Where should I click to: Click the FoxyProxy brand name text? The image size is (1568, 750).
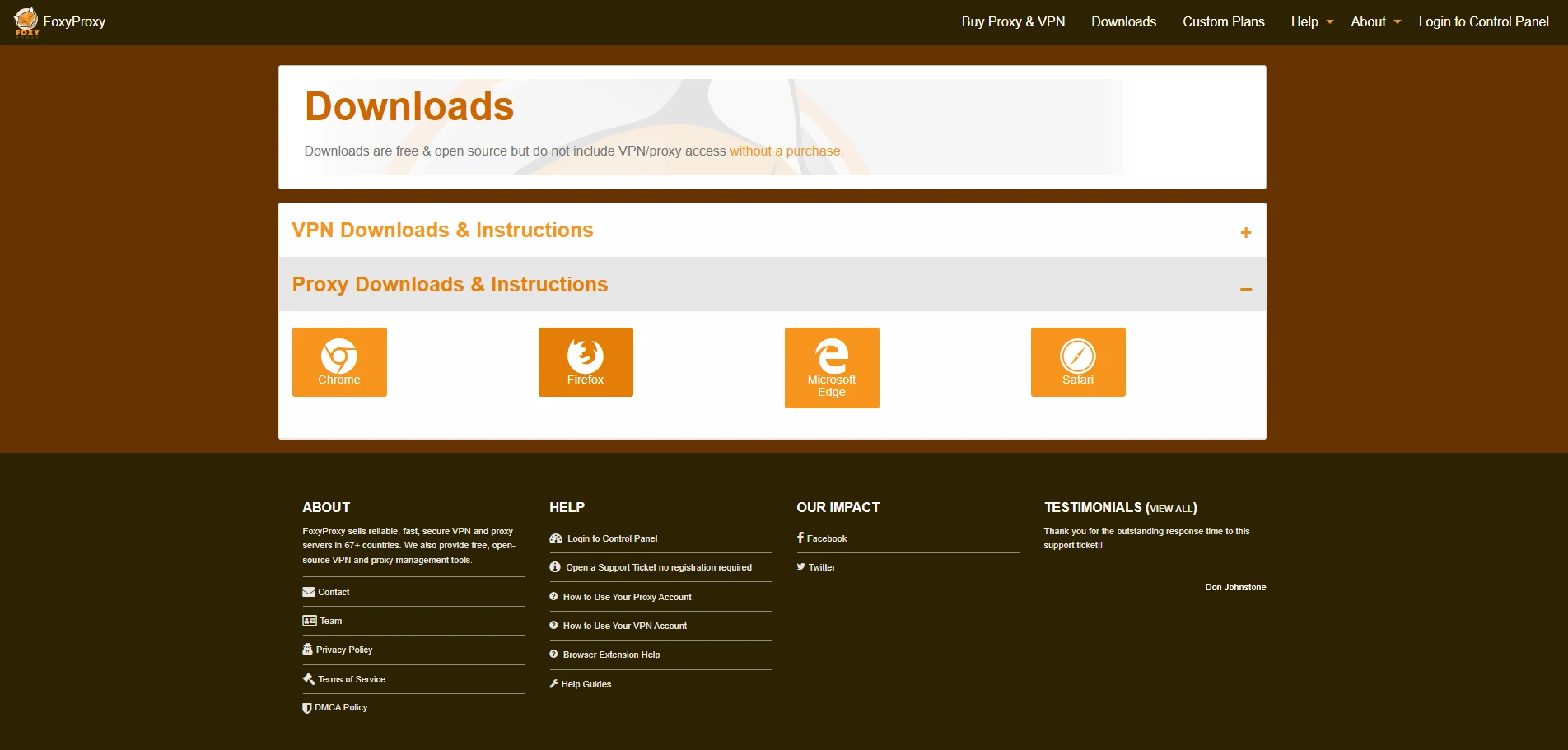pyautogui.click(x=74, y=22)
